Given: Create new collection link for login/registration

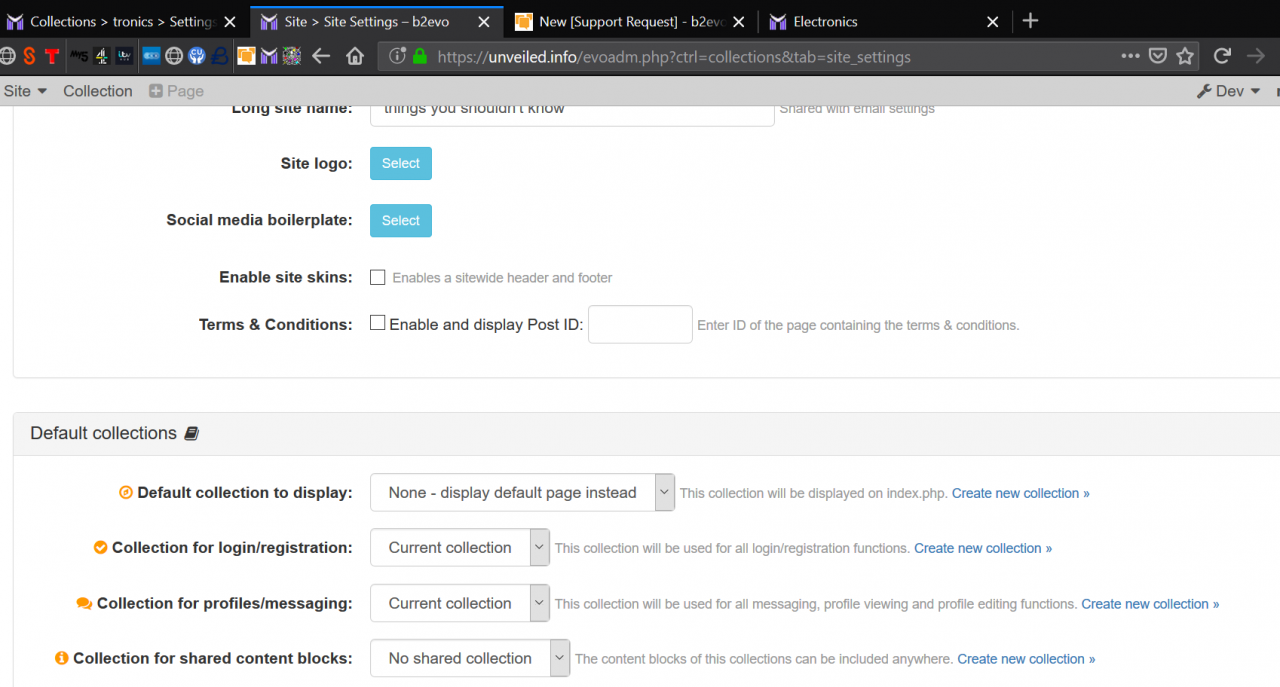Looking at the screenshot, I should coord(983,548).
